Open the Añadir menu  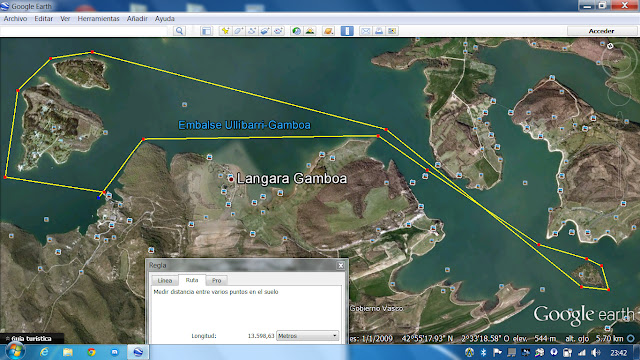pyautogui.click(x=137, y=19)
